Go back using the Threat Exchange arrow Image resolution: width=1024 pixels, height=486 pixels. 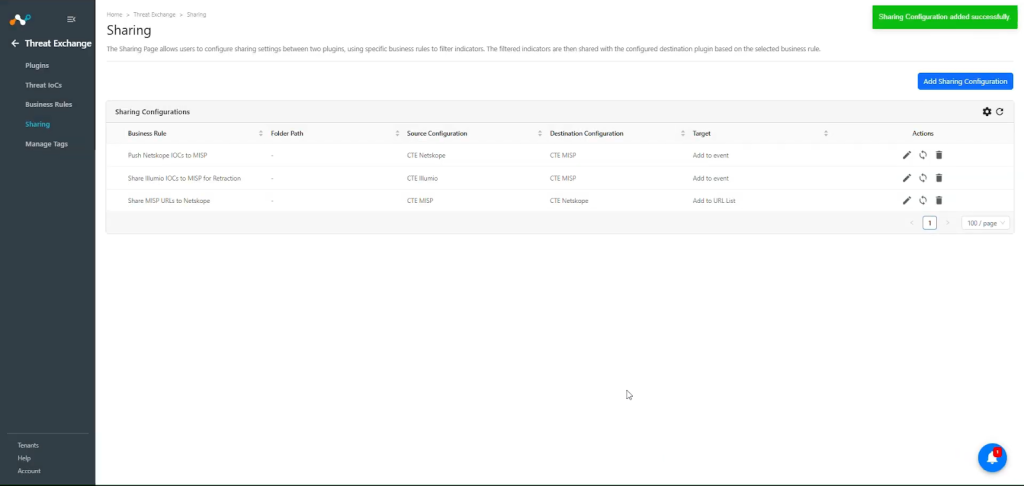[15, 44]
